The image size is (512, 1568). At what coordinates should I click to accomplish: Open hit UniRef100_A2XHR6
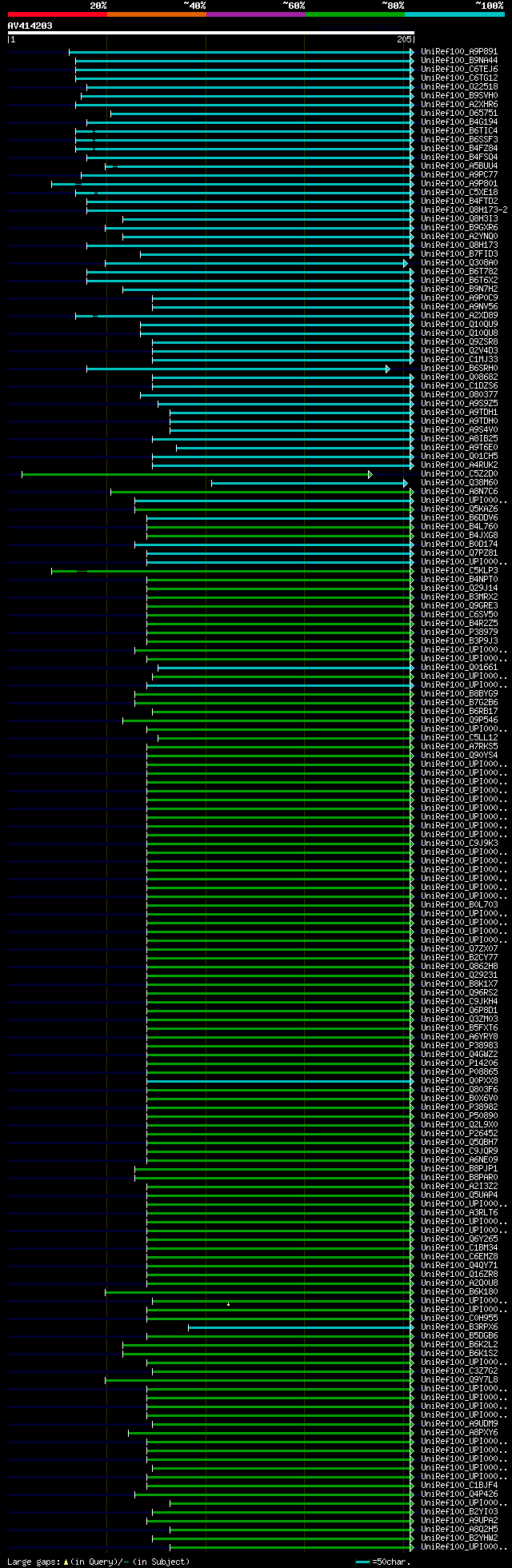[x=459, y=105]
